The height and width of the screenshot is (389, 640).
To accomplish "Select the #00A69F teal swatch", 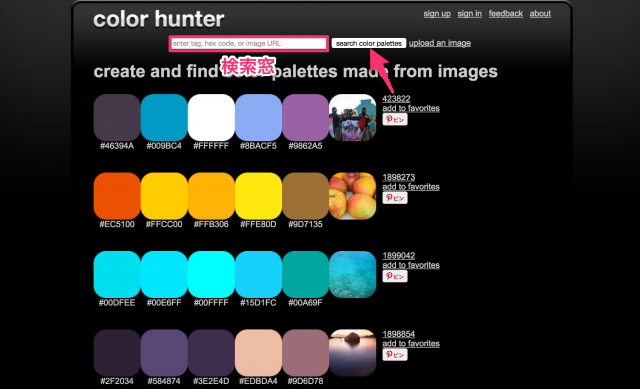I will [x=305, y=274].
